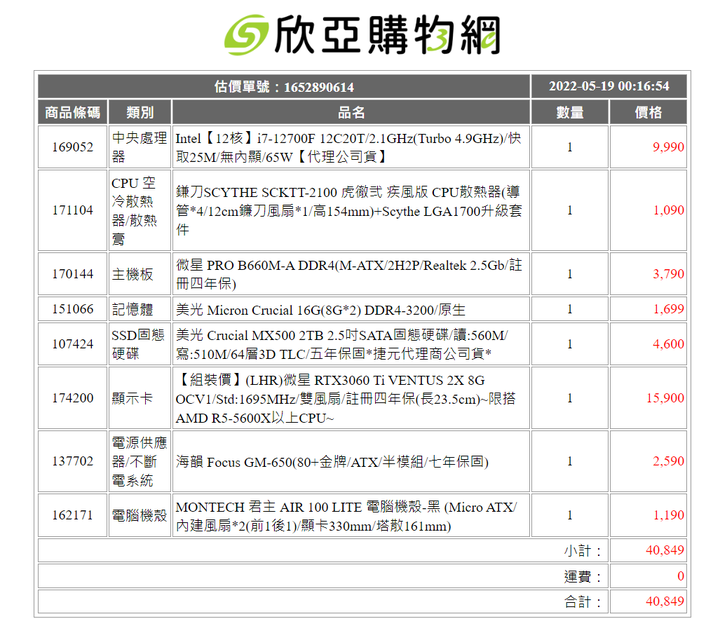Select barcode 137702
The image size is (720, 619).
click(73, 461)
